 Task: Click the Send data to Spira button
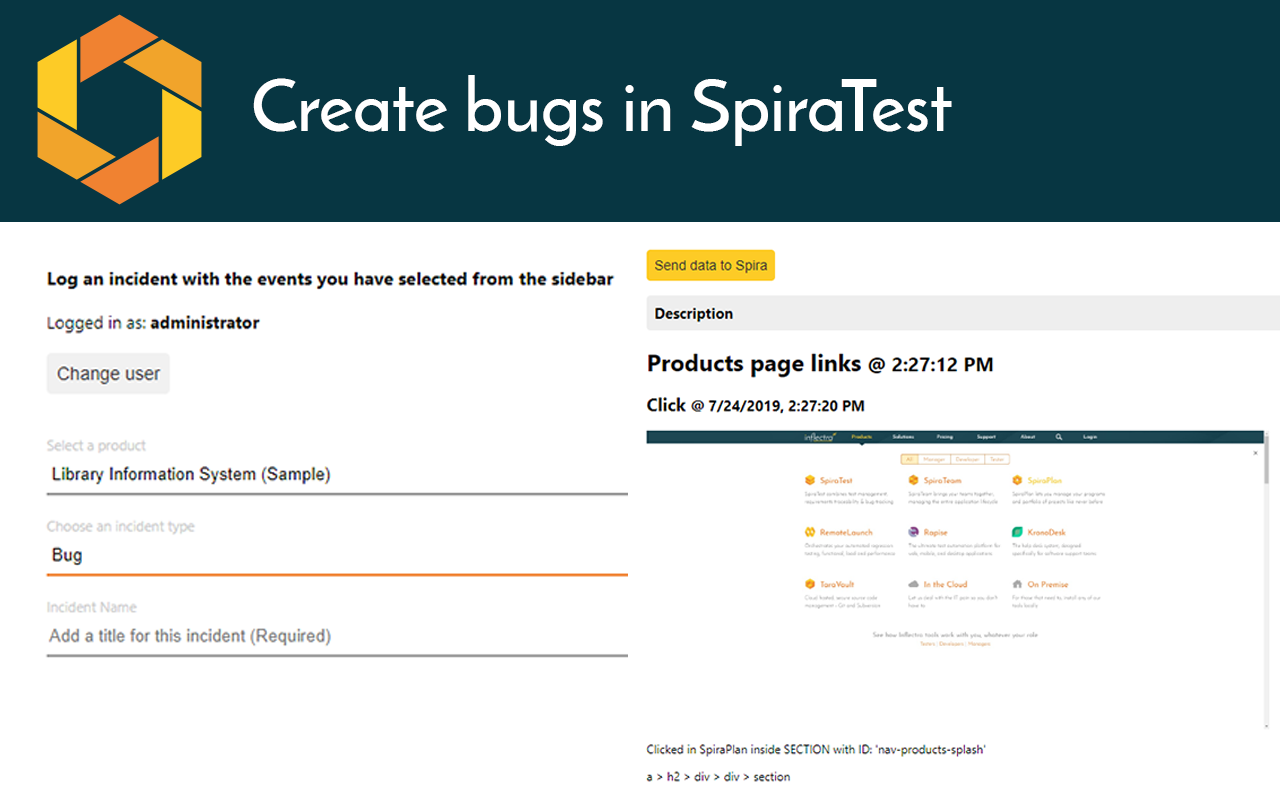[x=710, y=265]
